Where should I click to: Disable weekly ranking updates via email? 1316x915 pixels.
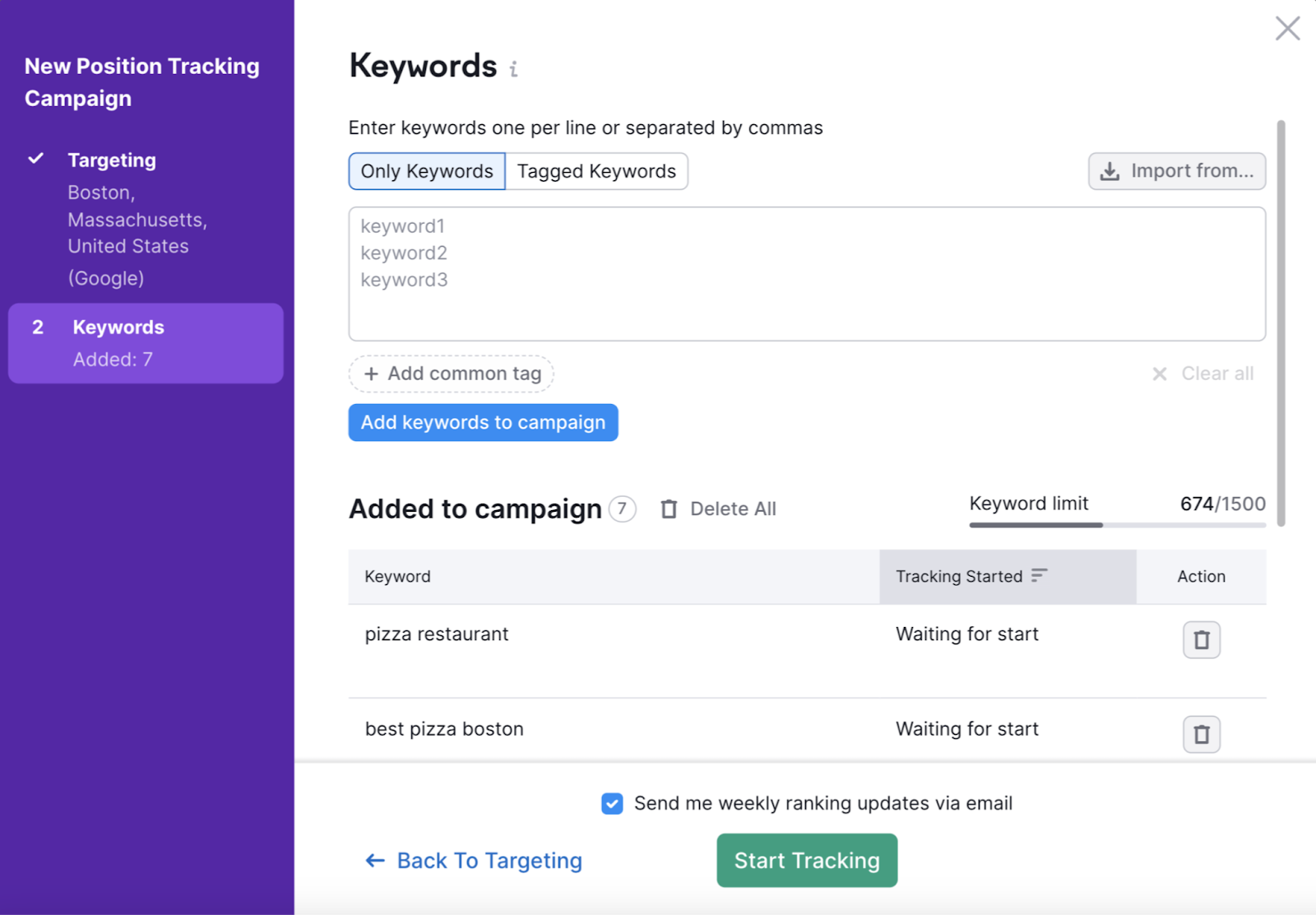pos(612,803)
